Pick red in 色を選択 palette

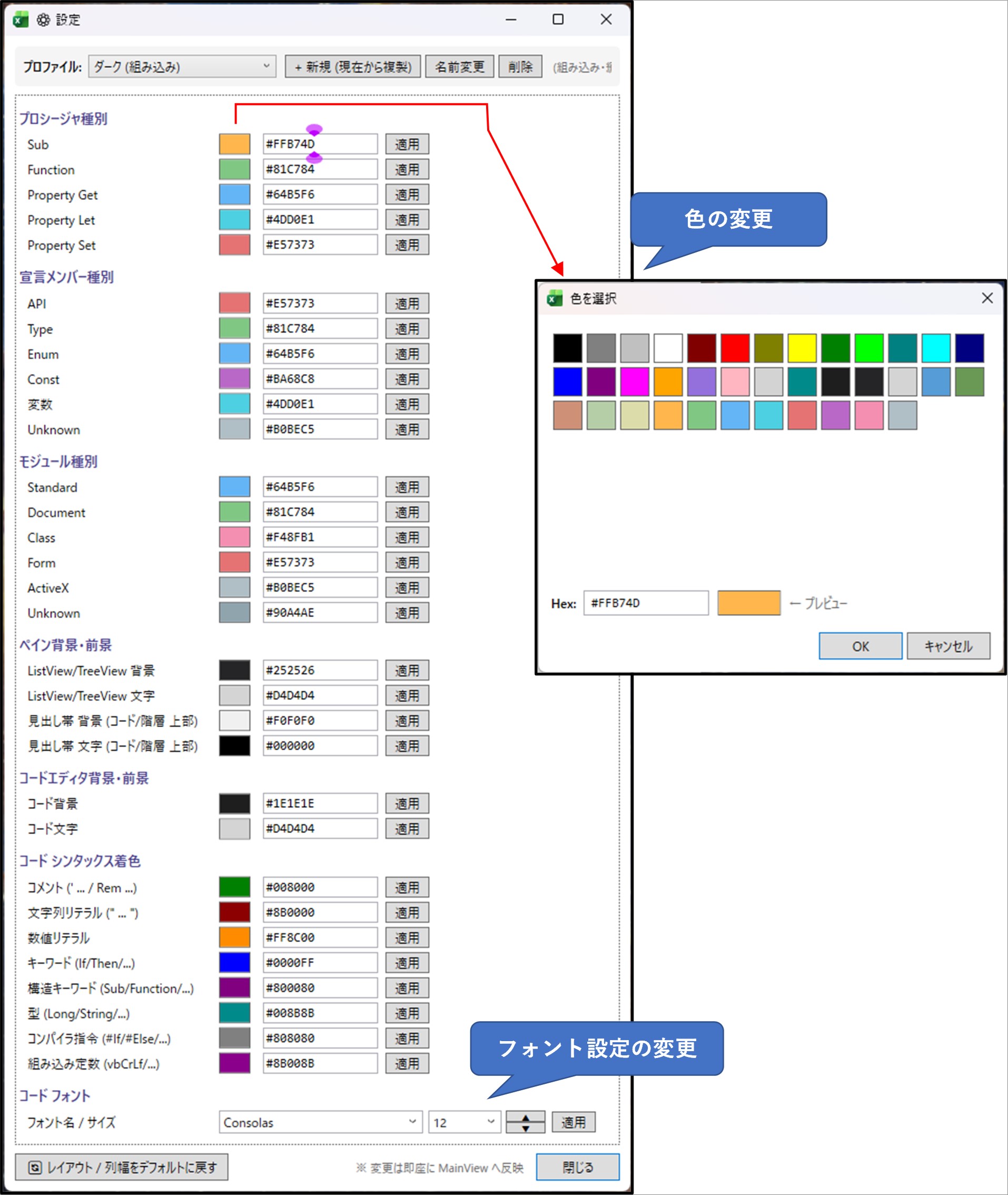(735, 348)
